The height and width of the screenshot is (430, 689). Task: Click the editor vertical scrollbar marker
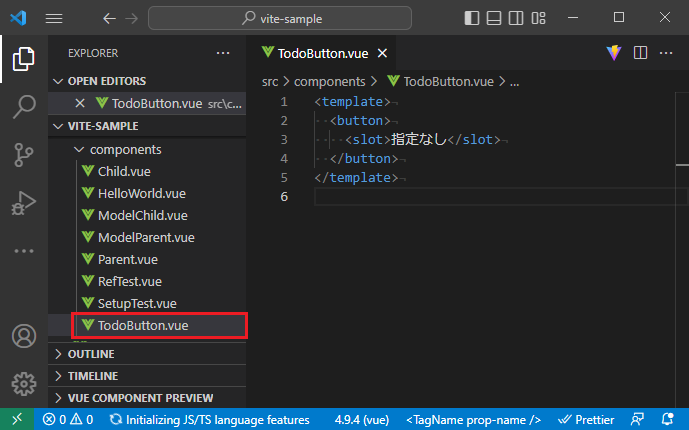682,165
